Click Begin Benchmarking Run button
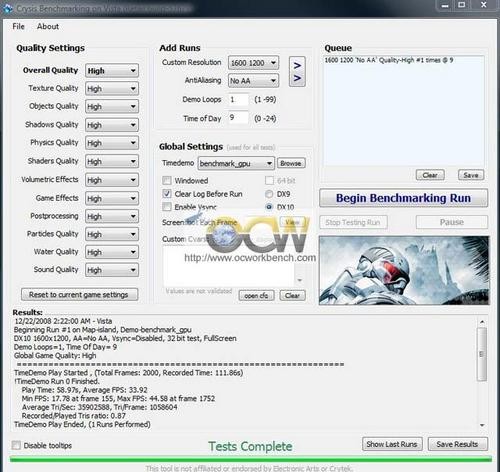Viewport: 500px width, 472px height. tap(403, 198)
